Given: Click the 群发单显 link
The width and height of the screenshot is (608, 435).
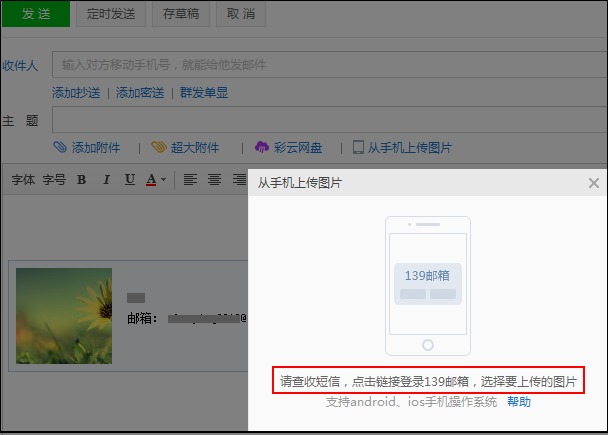Looking at the screenshot, I should pyautogui.click(x=204, y=93).
